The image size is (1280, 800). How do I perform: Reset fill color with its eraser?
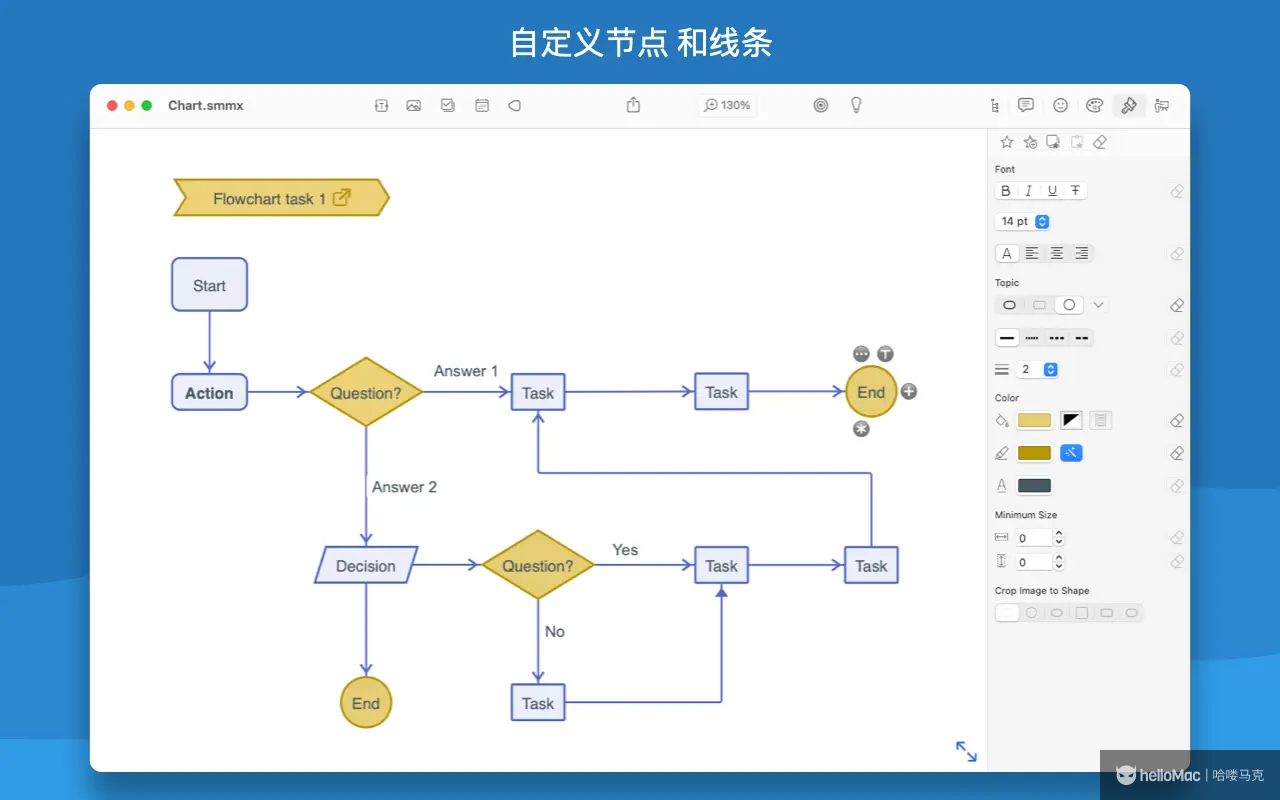tap(1177, 421)
